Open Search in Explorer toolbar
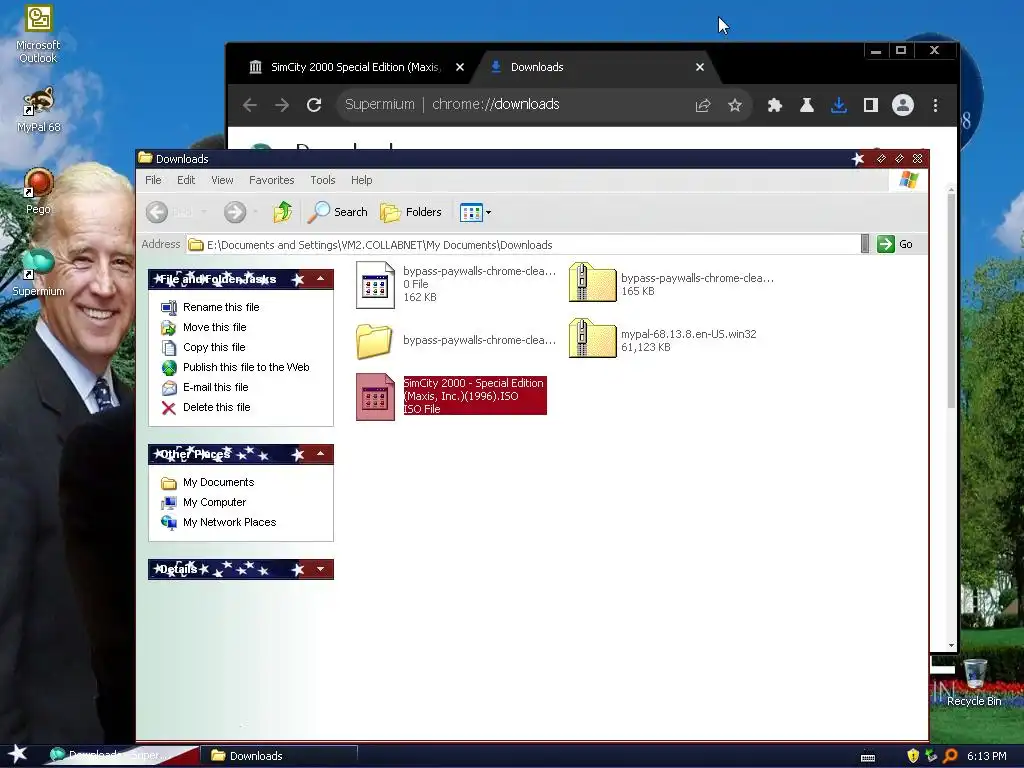The height and width of the screenshot is (768, 1024). point(338,212)
